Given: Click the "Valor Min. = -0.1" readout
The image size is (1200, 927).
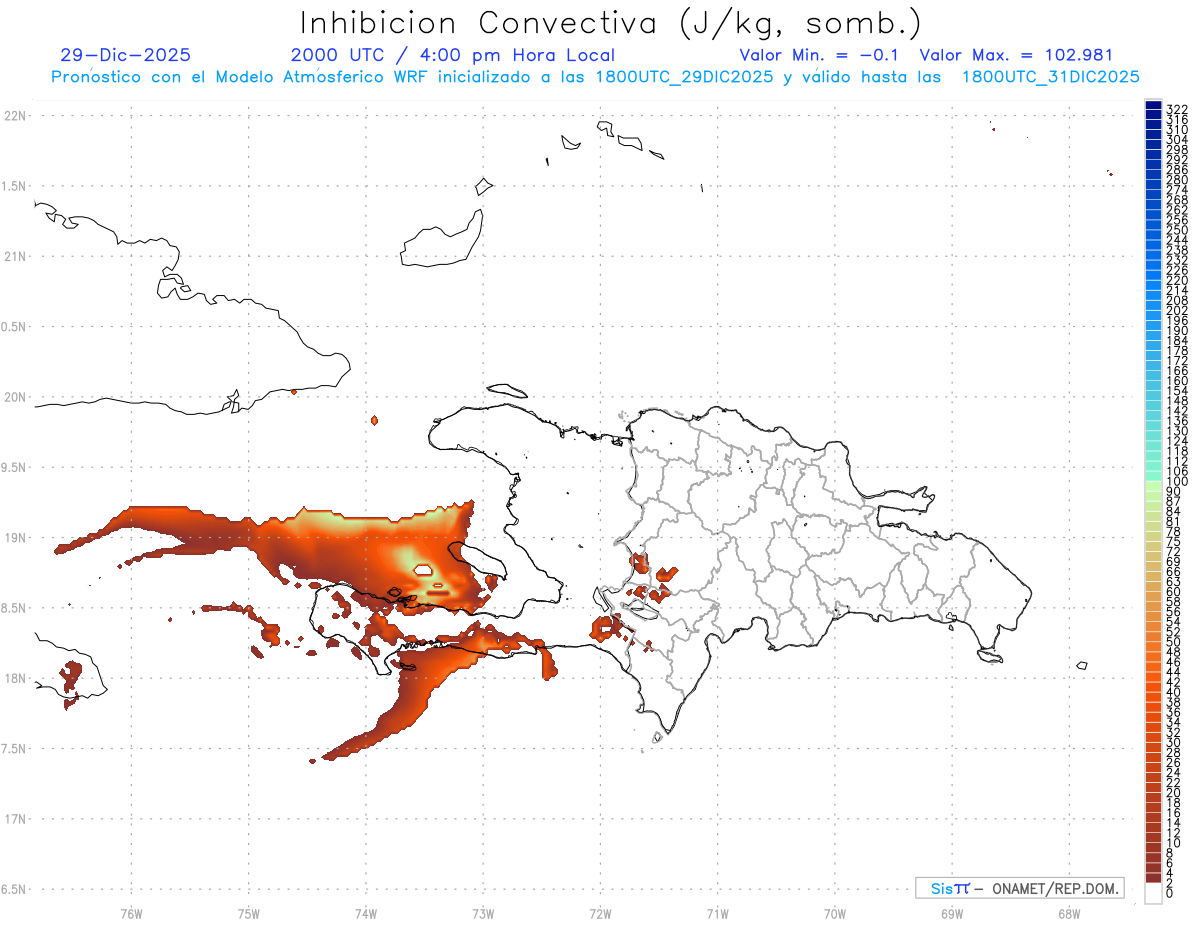Looking at the screenshot, I should pyautogui.click(x=818, y=56).
